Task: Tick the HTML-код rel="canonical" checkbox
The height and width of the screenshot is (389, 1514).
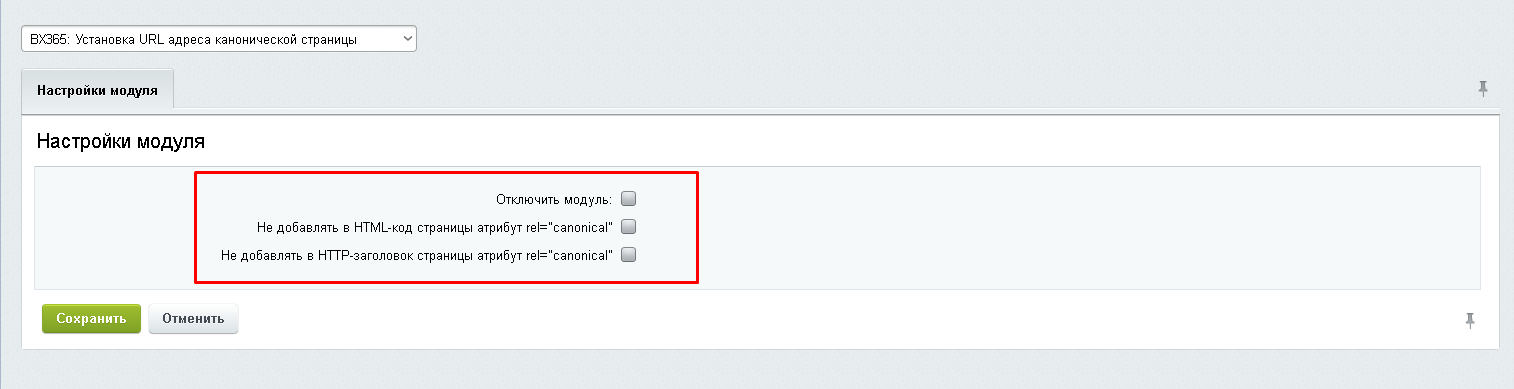Action: coord(629,227)
